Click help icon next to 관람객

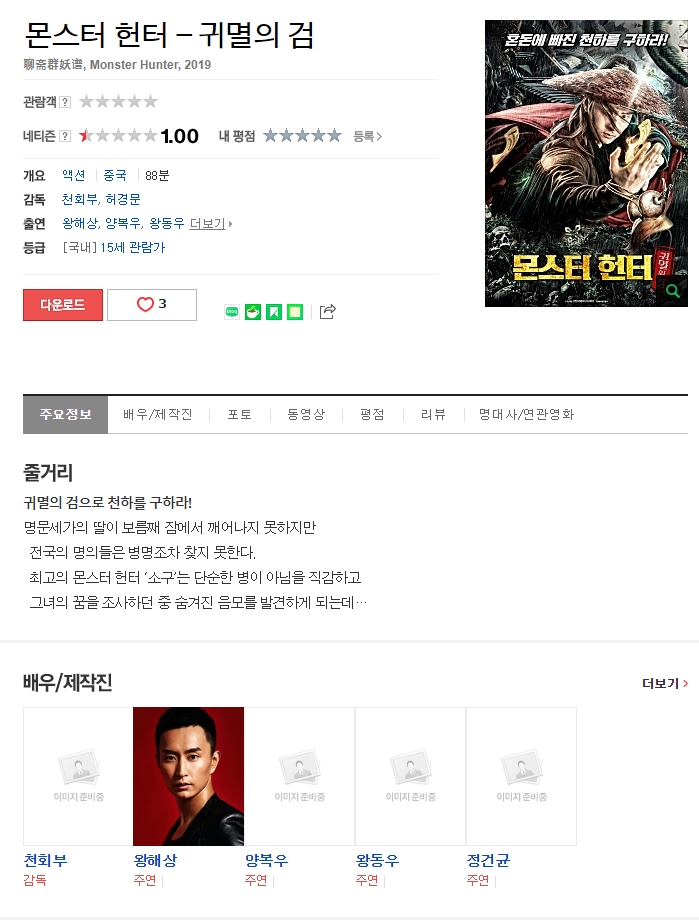point(65,102)
